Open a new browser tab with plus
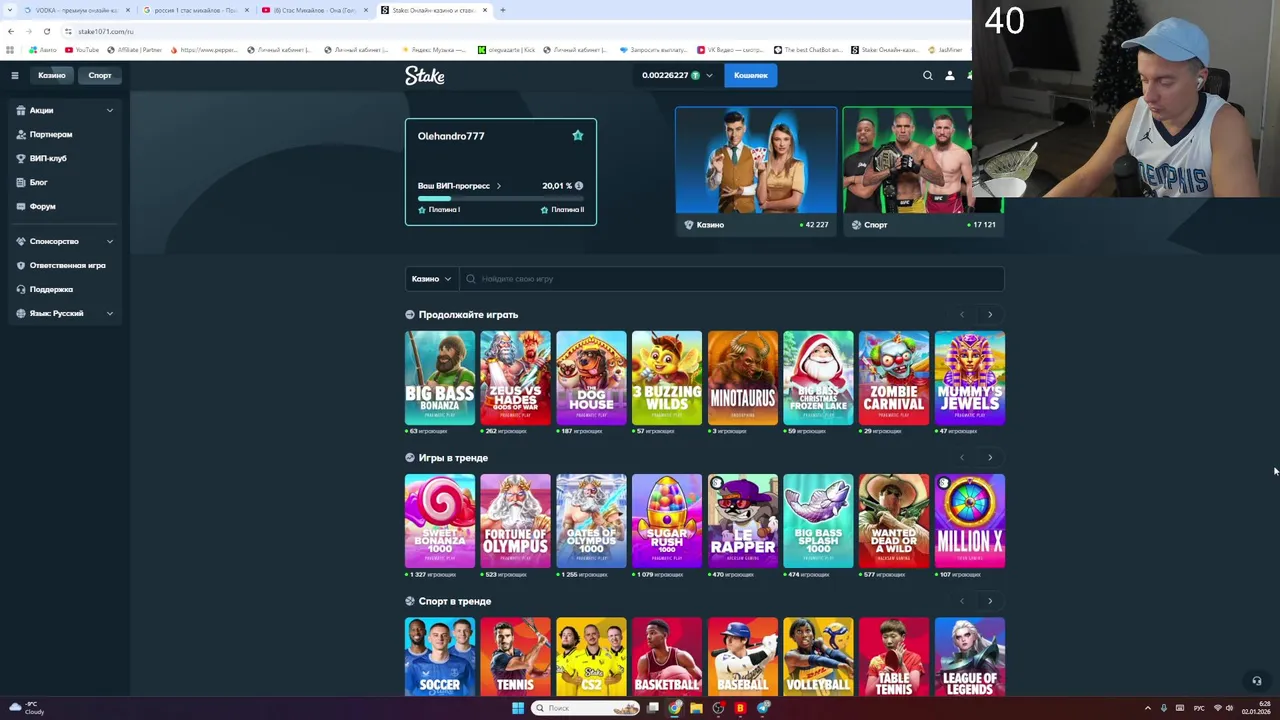This screenshot has width=1280, height=720. pyautogui.click(x=502, y=10)
